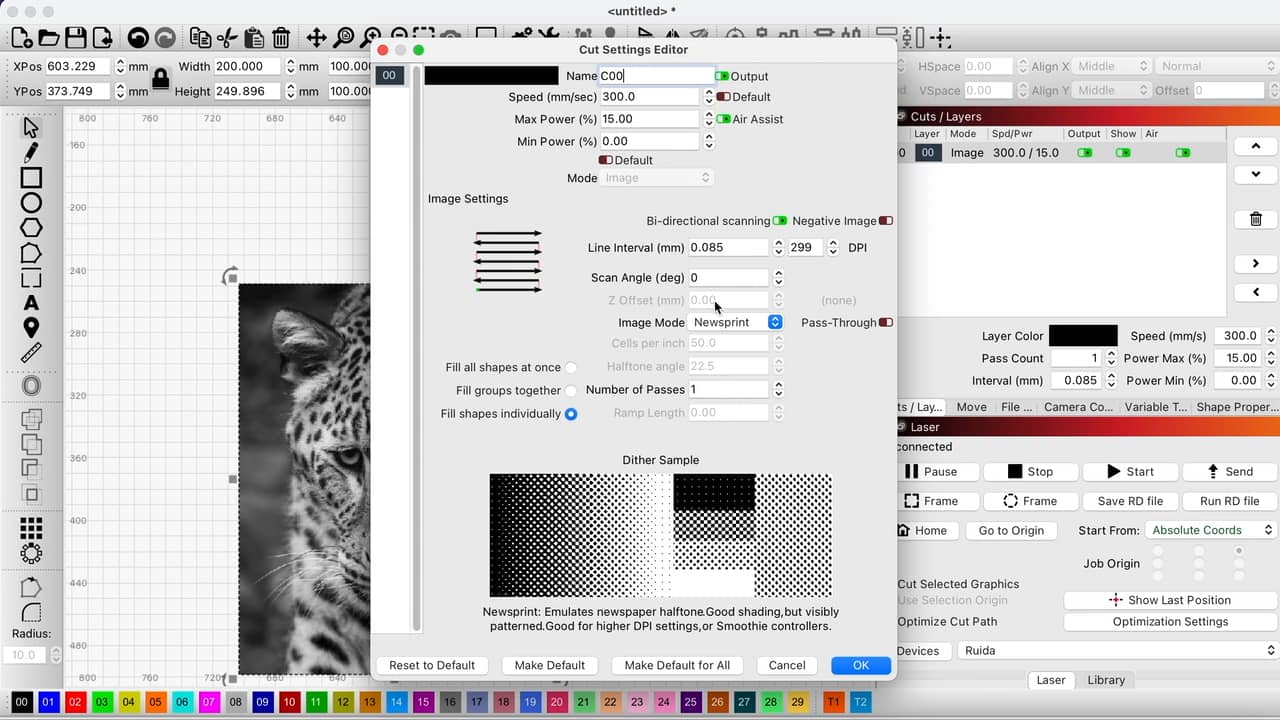
Task: Undo the last action
Action: point(138,38)
